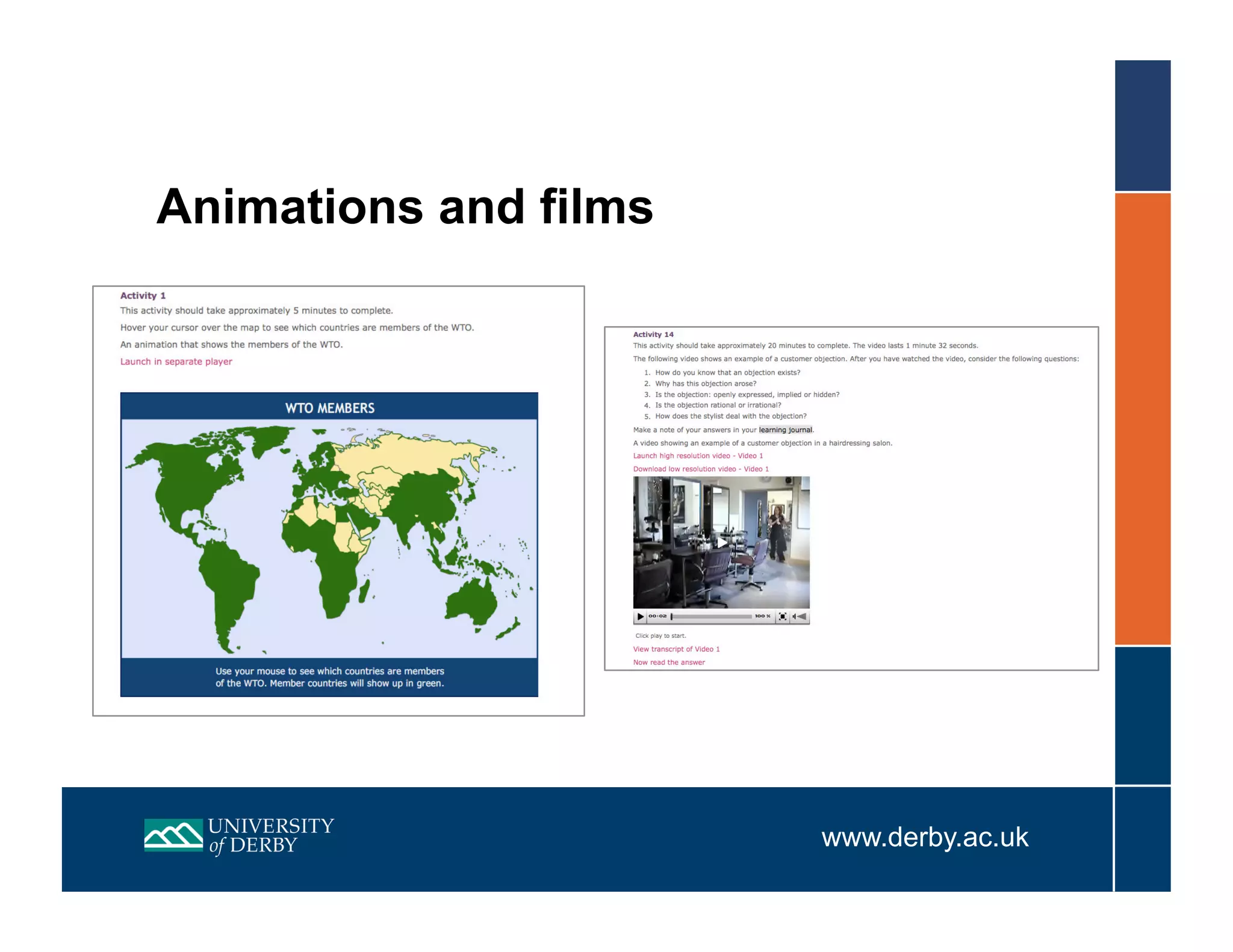Viewport: 1233px width, 952px height.
Task: Click 'Download low resolution video - Video 1'
Action: (x=701, y=469)
